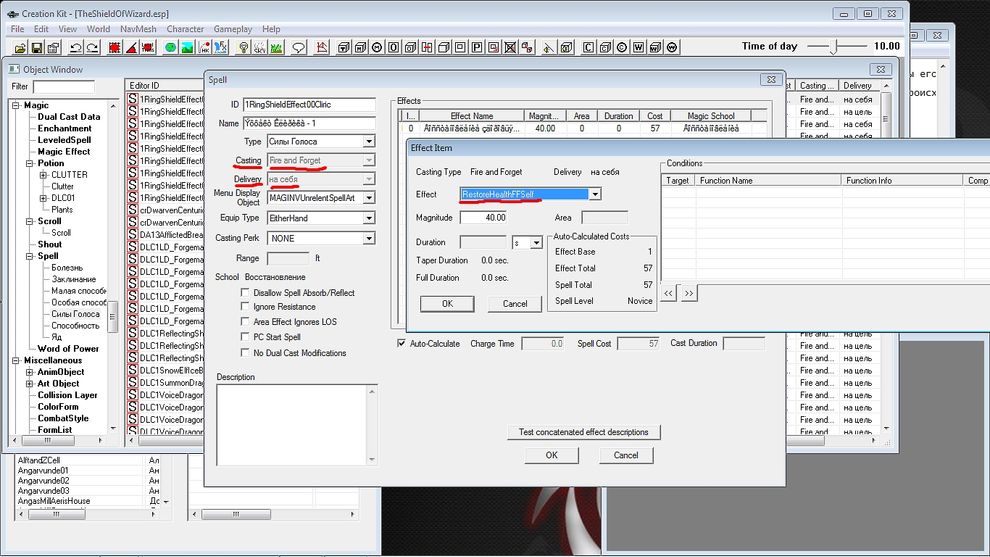The width and height of the screenshot is (990, 557).
Task: Click the green sphere toolbar icon
Action: point(171,47)
